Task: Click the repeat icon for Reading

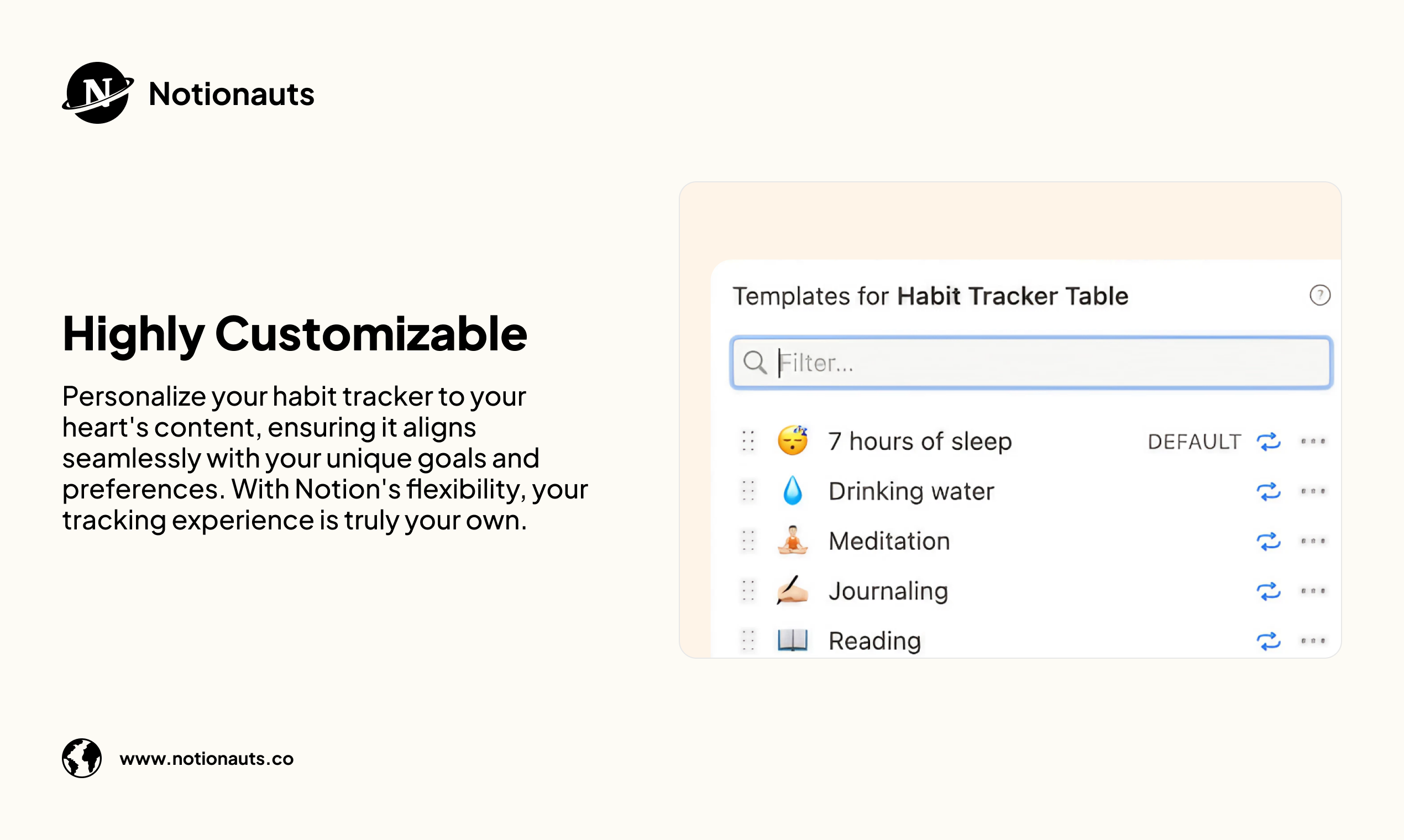Action: (x=1268, y=641)
